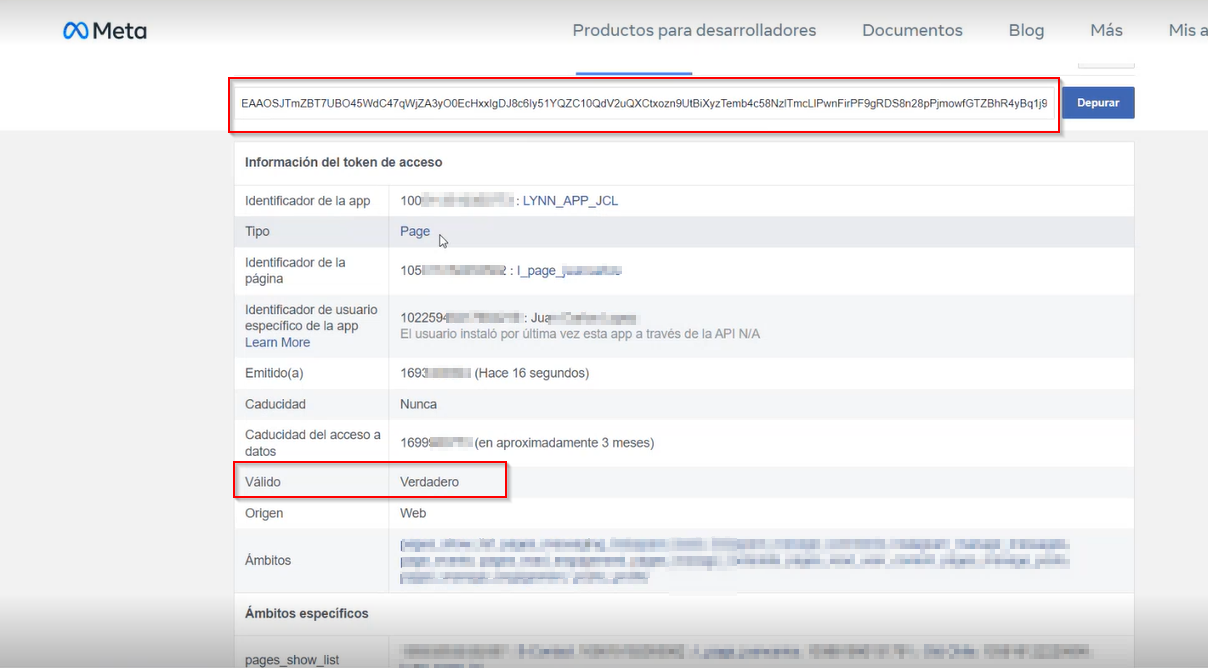Click the "Verdadero" value
Viewport: 1208px width, 668px height.
click(x=429, y=482)
